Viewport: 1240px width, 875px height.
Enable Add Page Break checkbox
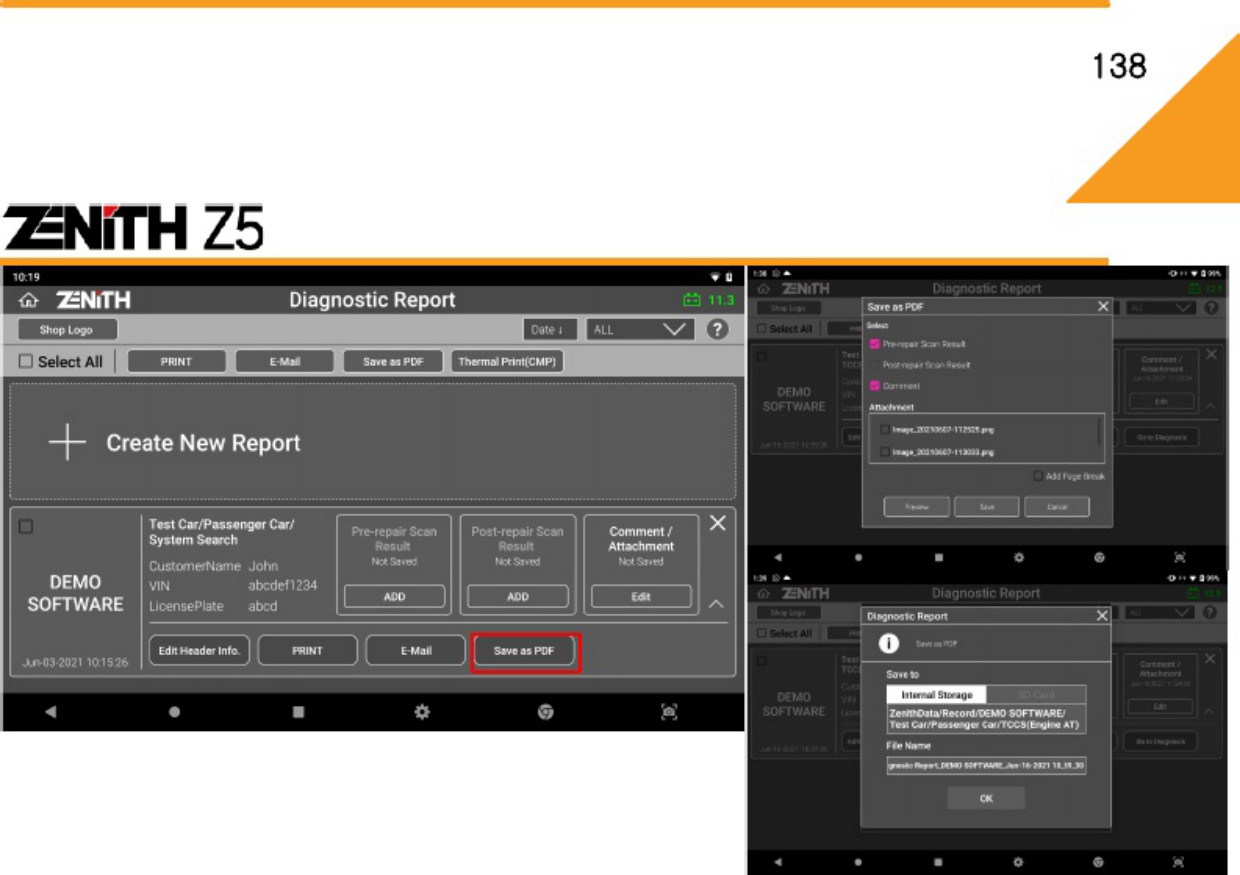coord(1039,476)
